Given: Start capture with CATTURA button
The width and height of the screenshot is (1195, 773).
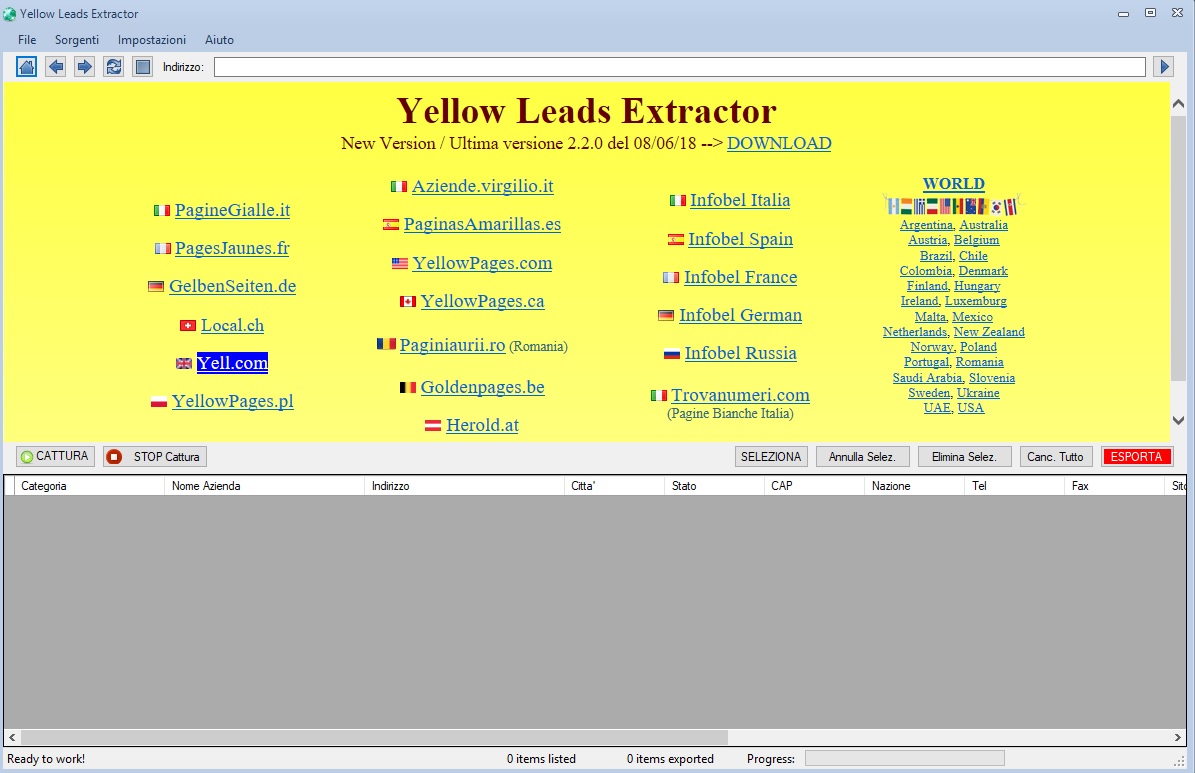Looking at the screenshot, I should (x=56, y=456).
